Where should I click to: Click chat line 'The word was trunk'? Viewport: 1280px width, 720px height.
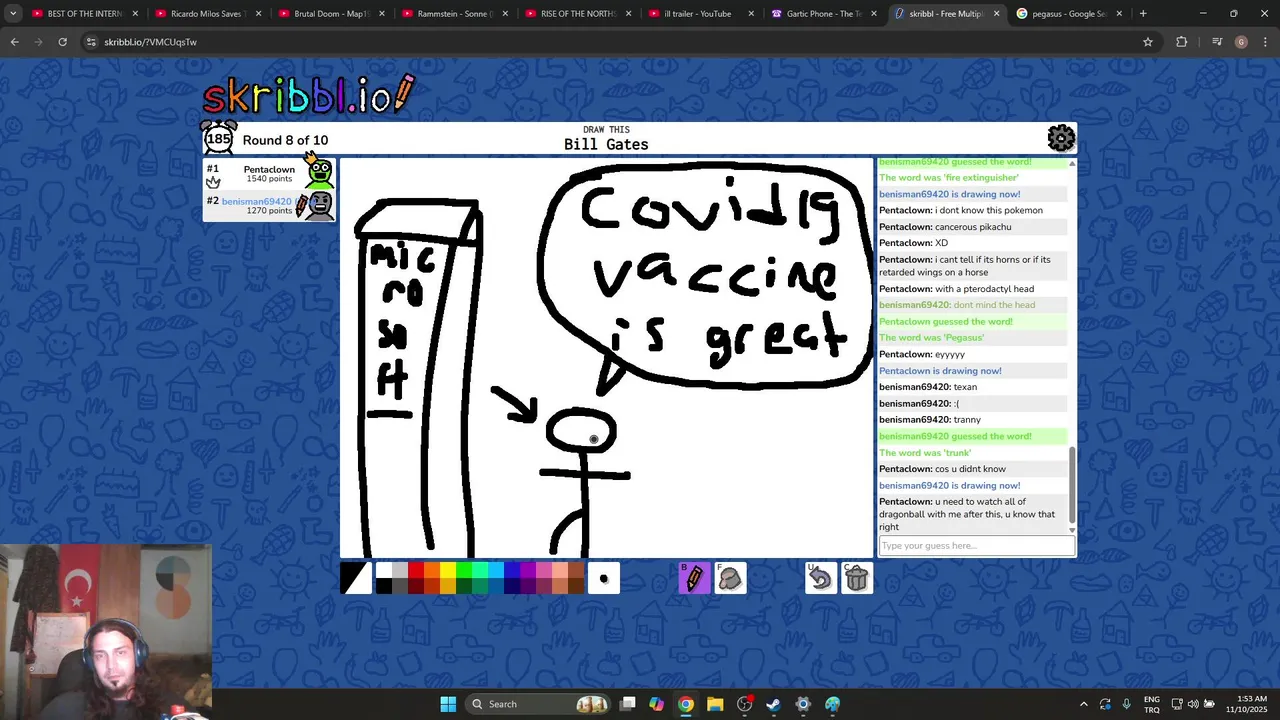(x=925, y=453)
